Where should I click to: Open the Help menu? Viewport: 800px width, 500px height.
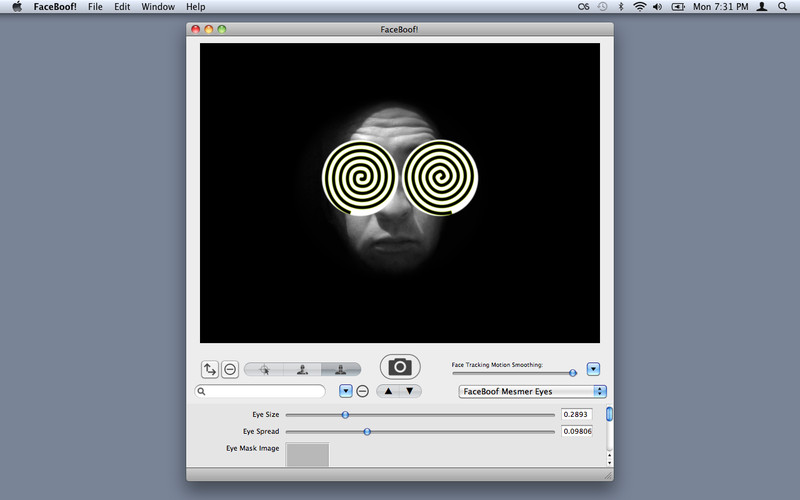click(x=195, y=7)
